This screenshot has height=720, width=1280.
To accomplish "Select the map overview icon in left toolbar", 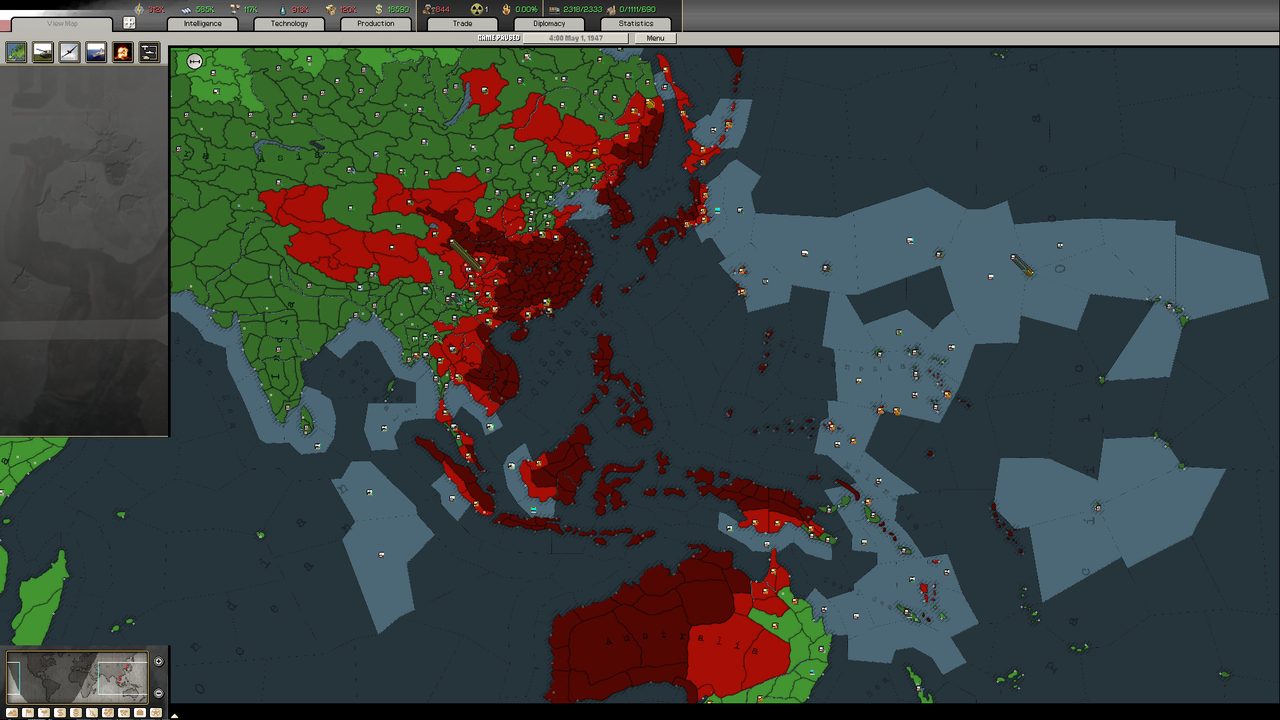I will click(16, 52).
